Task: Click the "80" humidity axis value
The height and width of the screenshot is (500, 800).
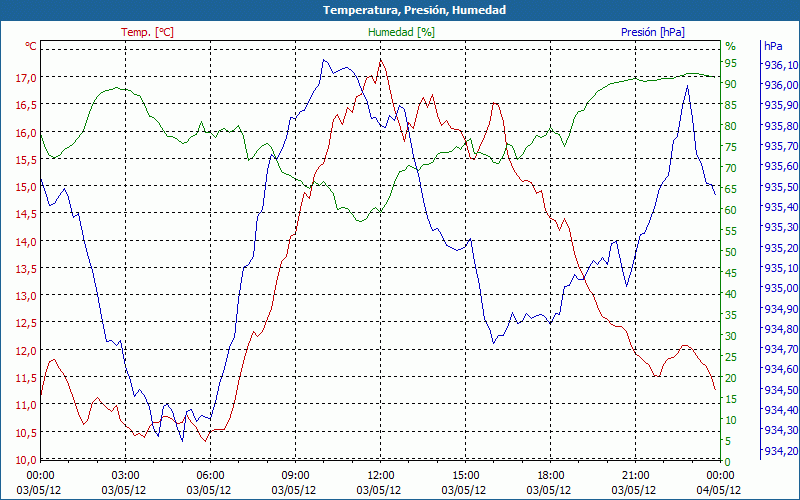Action: pos(731,126)
